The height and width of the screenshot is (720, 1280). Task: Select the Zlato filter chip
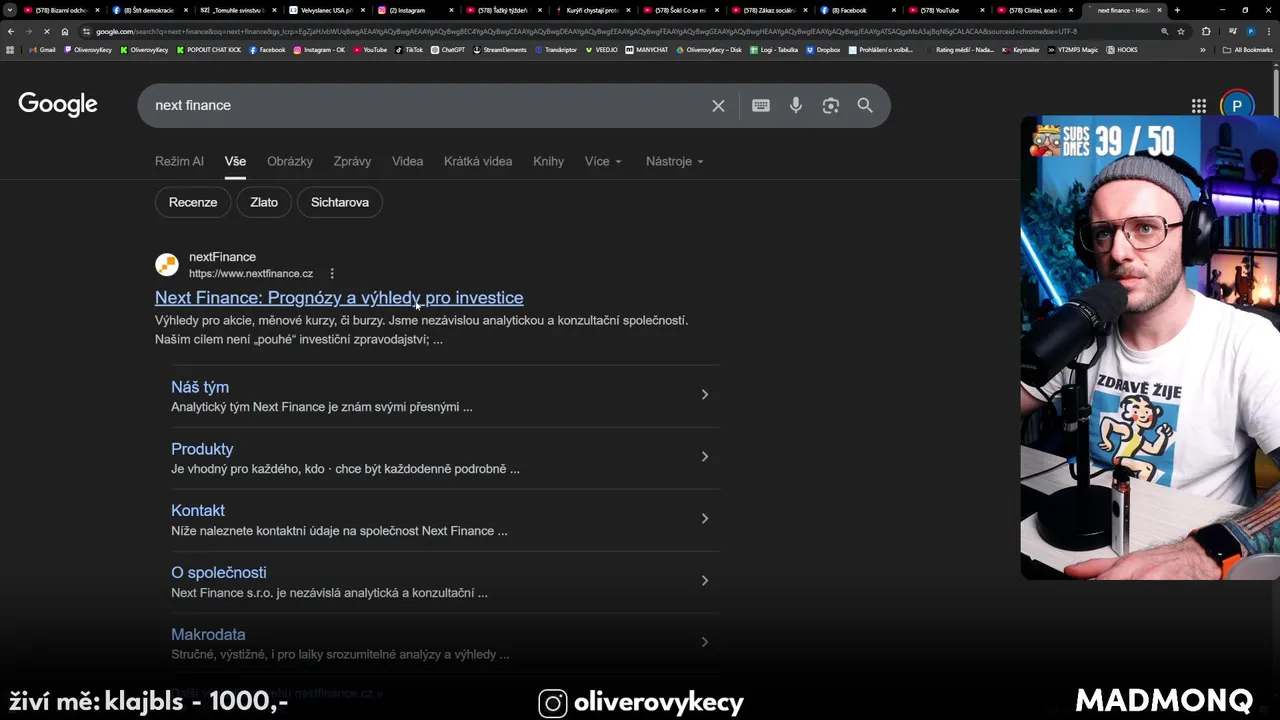pyautogui.click(x=264, y=202)
